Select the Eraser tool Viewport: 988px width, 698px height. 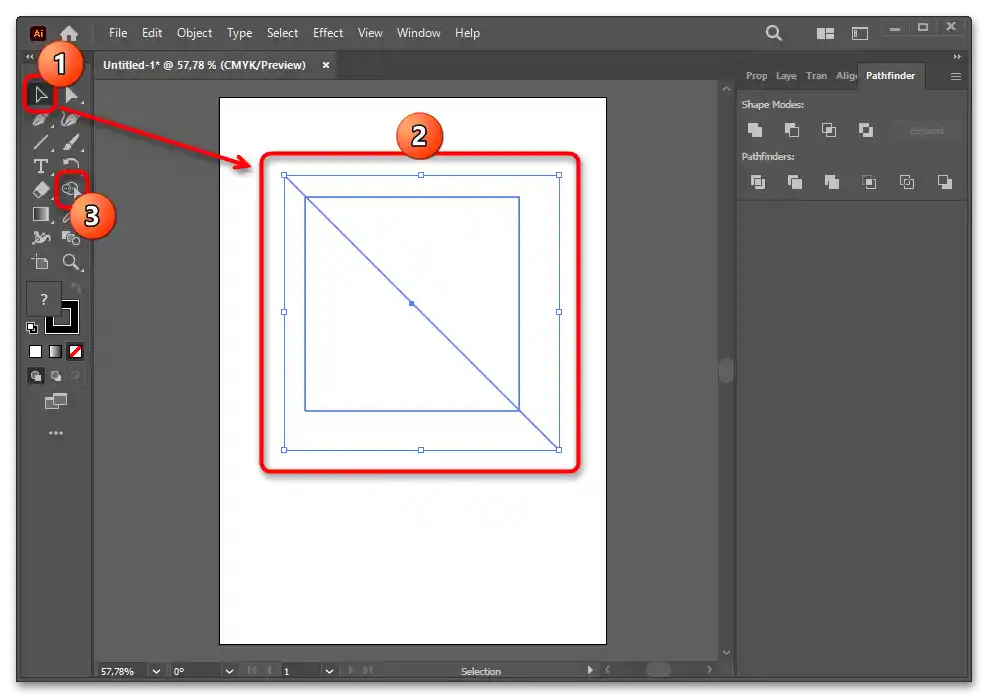point(40,190)
